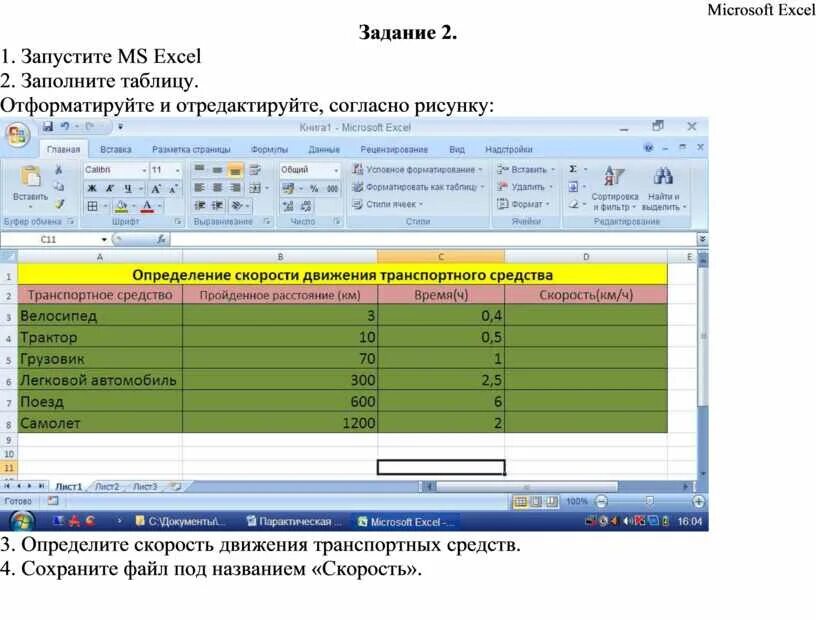Screen dimensions: 816x620
Task: Toggle Align Text Right
Action: [x=235, y=187]
